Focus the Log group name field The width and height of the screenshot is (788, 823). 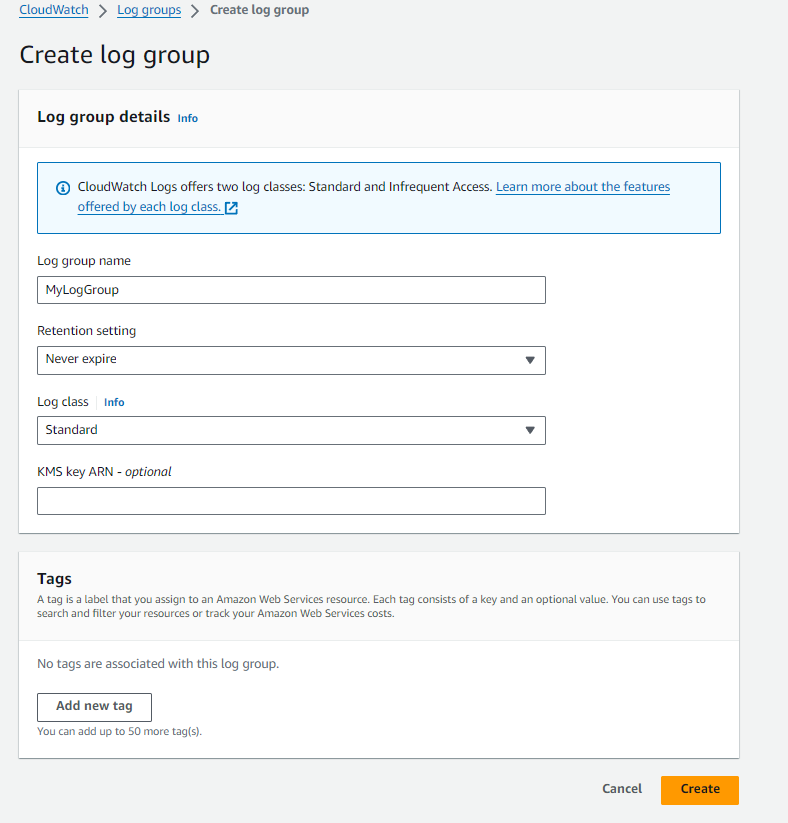291,290
